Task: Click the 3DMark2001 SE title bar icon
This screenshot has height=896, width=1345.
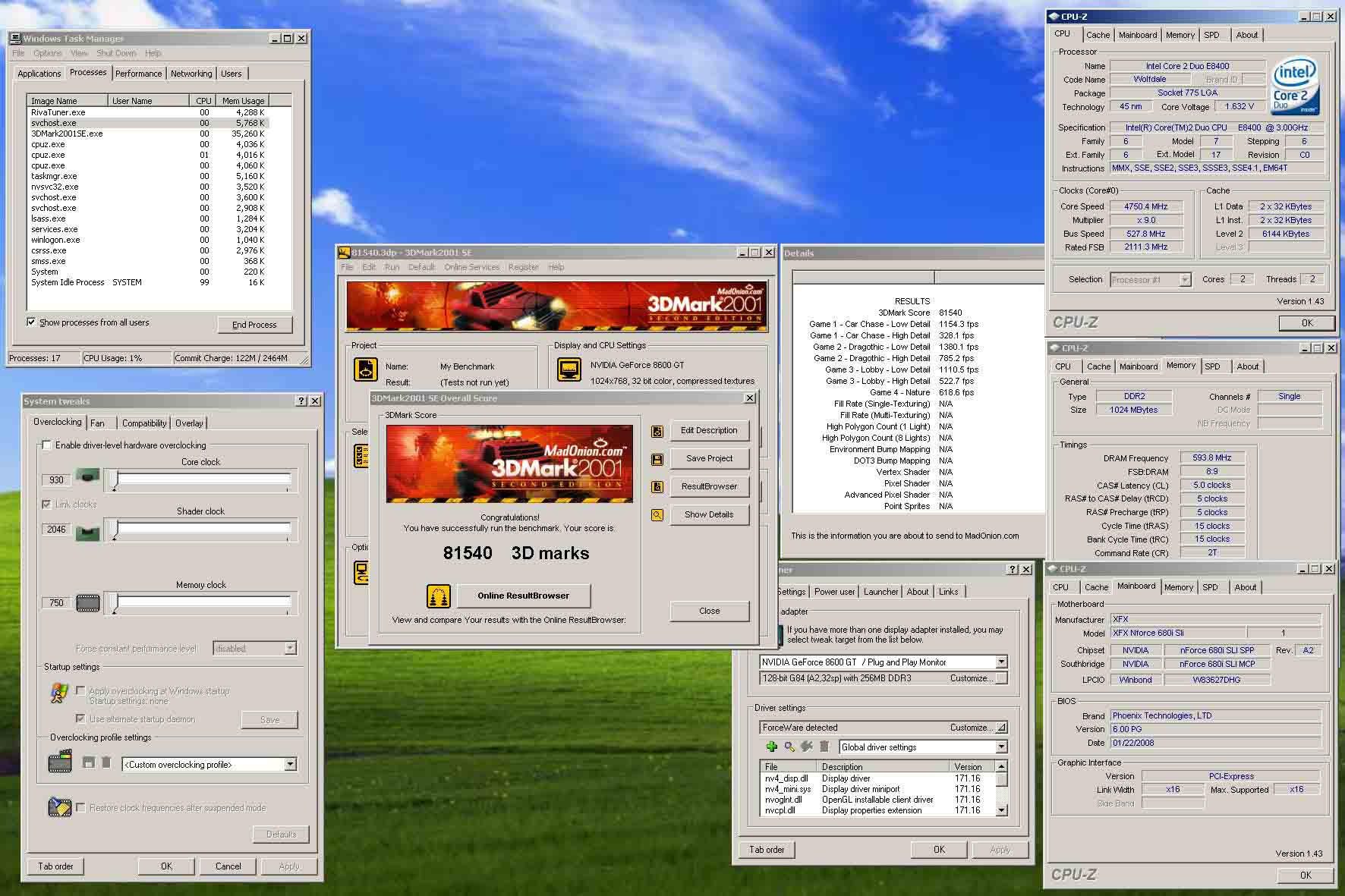Action: click(344, 253)
